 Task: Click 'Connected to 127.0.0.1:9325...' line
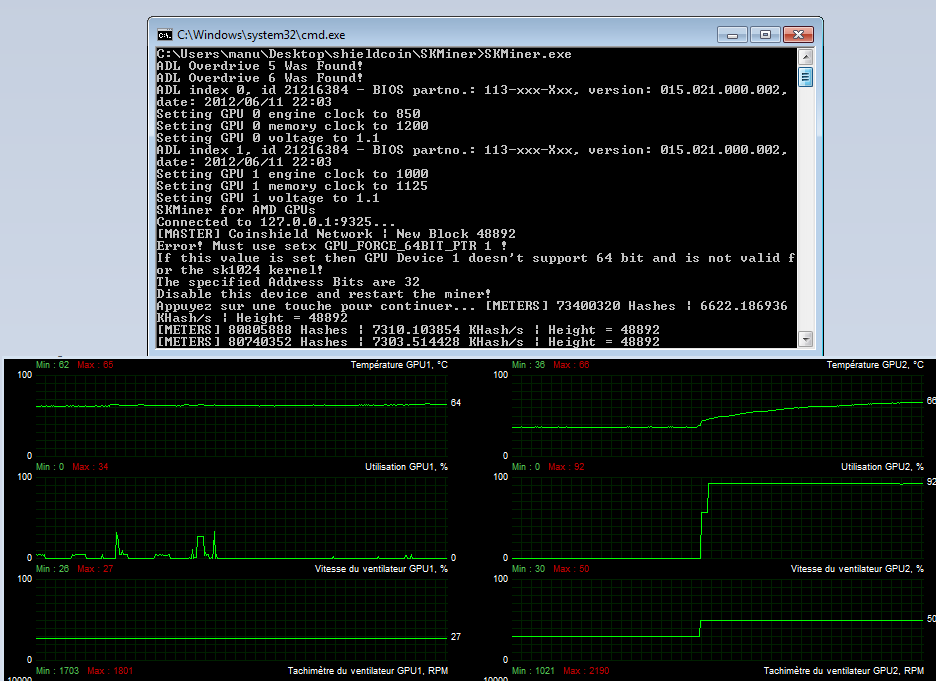click(x=276, y=222)
